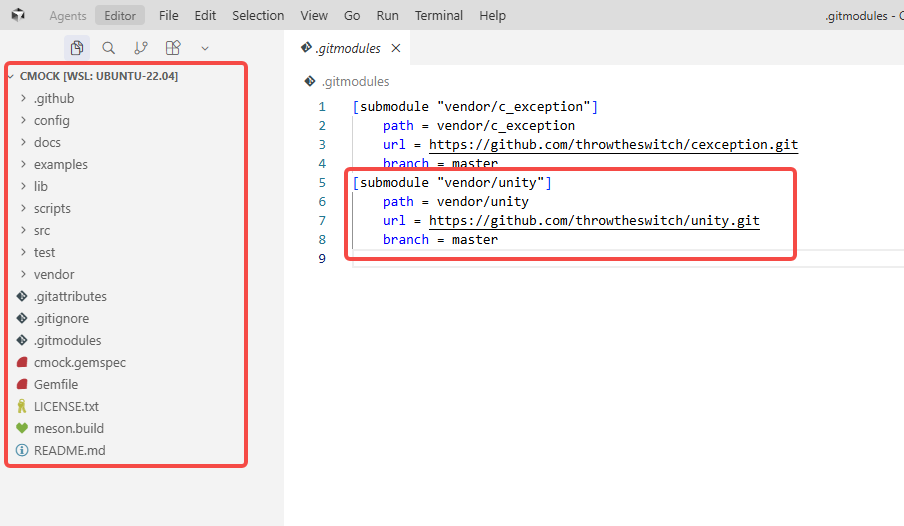This screenshot has width=904, height=526.
Task: Click the .gitmodules breadcrumb item
Action: pyautogui.click(x=354, y=82)
